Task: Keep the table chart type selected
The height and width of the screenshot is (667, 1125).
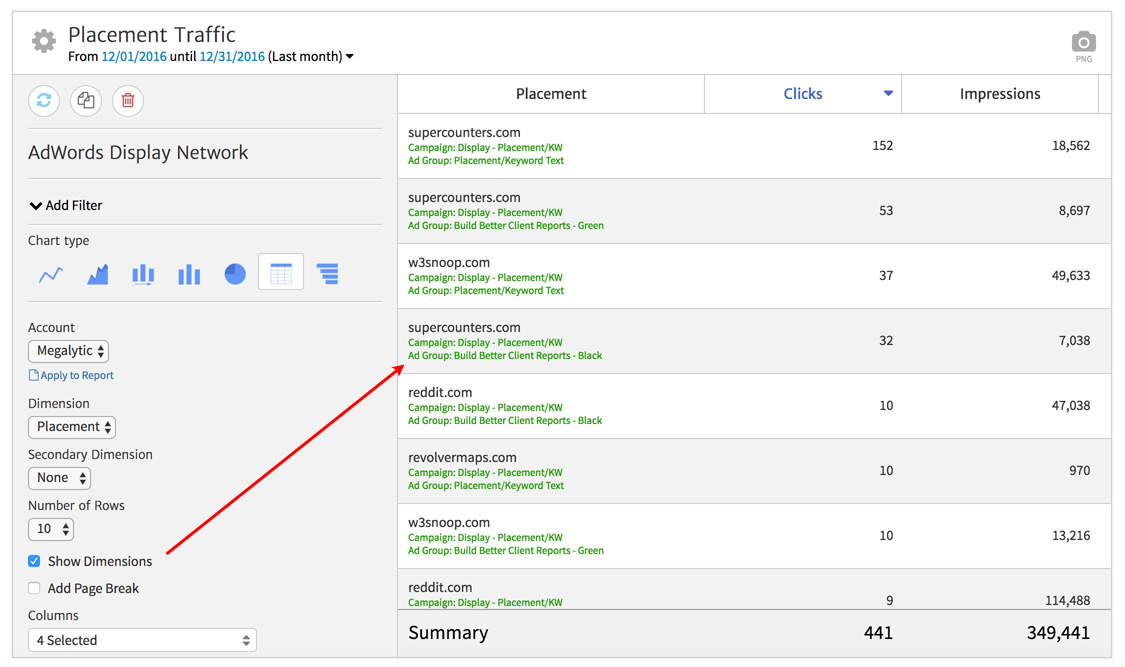Action: (281, 274)
